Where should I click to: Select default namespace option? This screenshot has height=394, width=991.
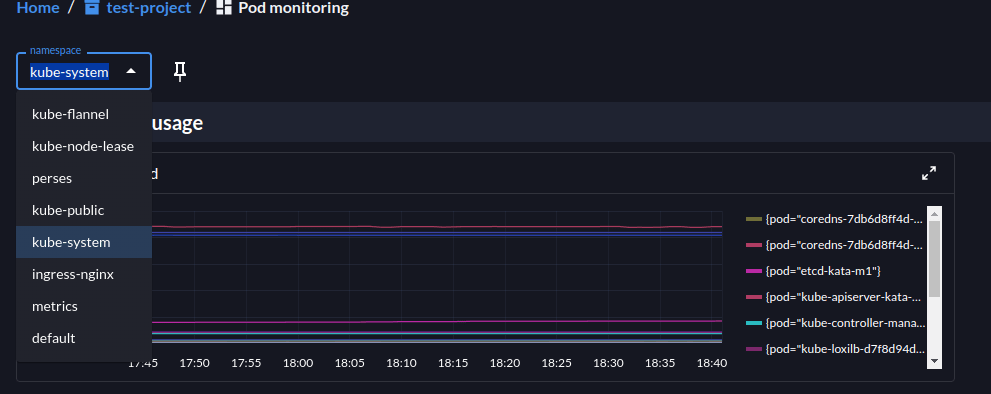[84, 338]
